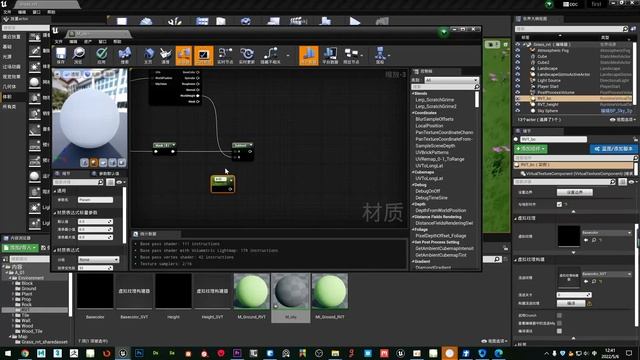Click the Live Update toolbar icon
The height and width of the screenshot is (360, 640).
(x=247, y=56)
